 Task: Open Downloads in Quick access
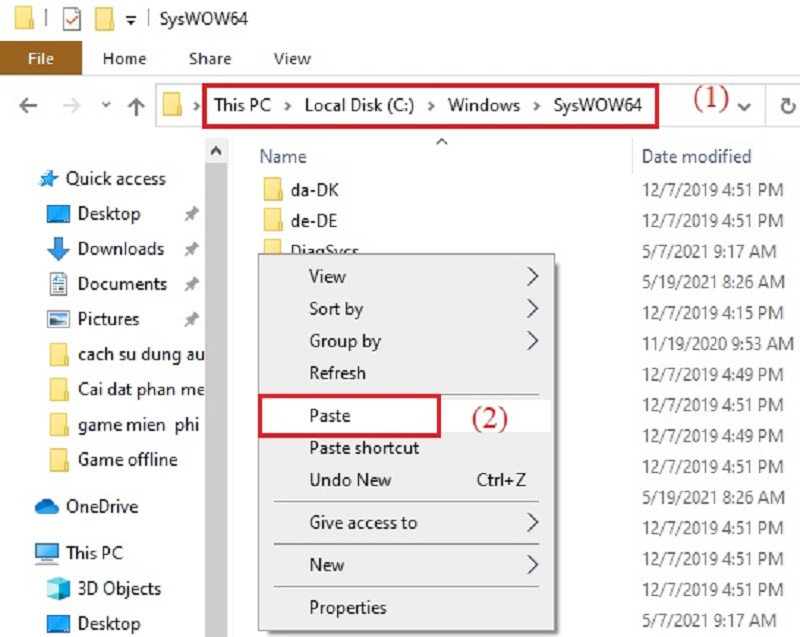[121, 249]
